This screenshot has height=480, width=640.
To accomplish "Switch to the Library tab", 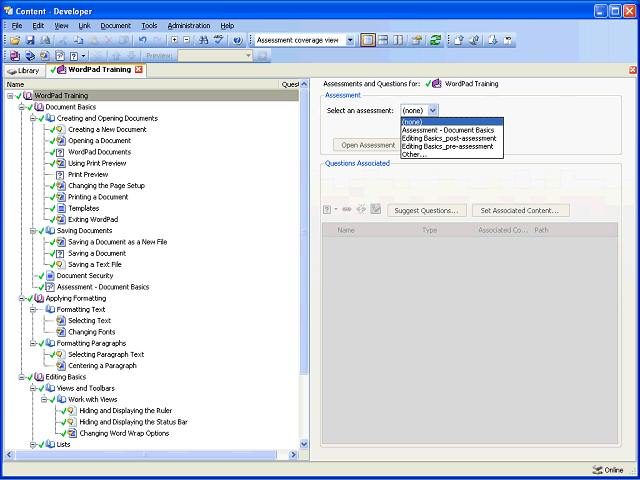I will [x=24, y=71].
